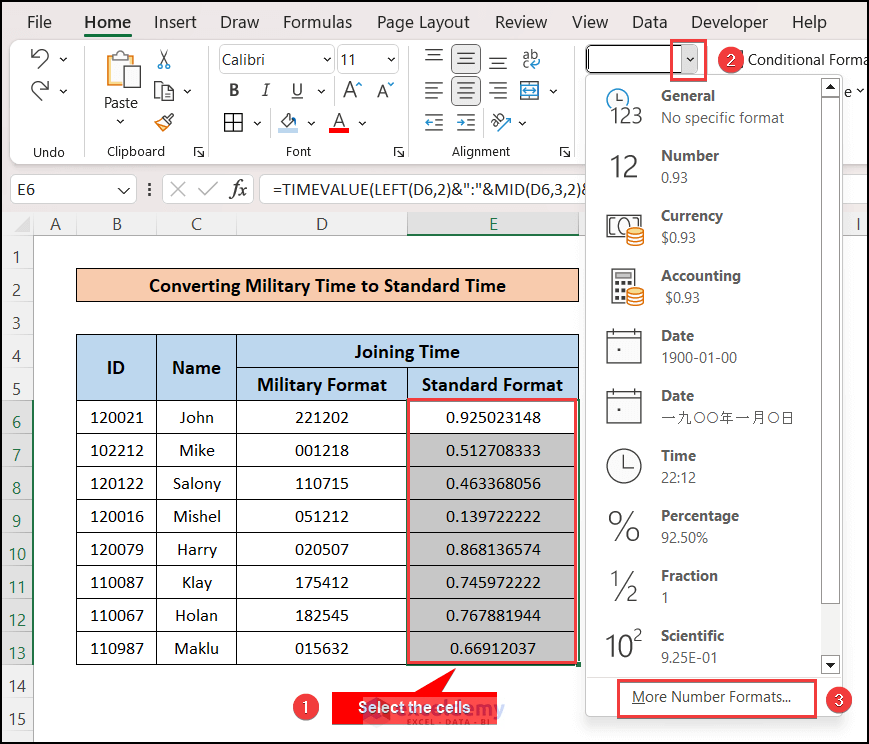Click the Increase Indent icon
This screenshot has width=869, height=744.
465,123
